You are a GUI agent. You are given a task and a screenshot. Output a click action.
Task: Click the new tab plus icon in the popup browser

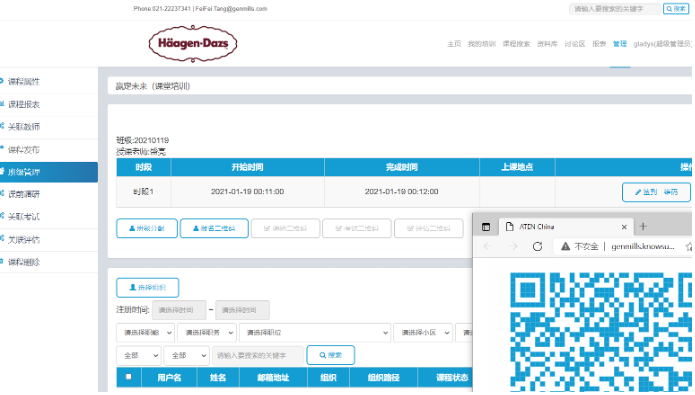pyautogui.click(x=643, y=227)
